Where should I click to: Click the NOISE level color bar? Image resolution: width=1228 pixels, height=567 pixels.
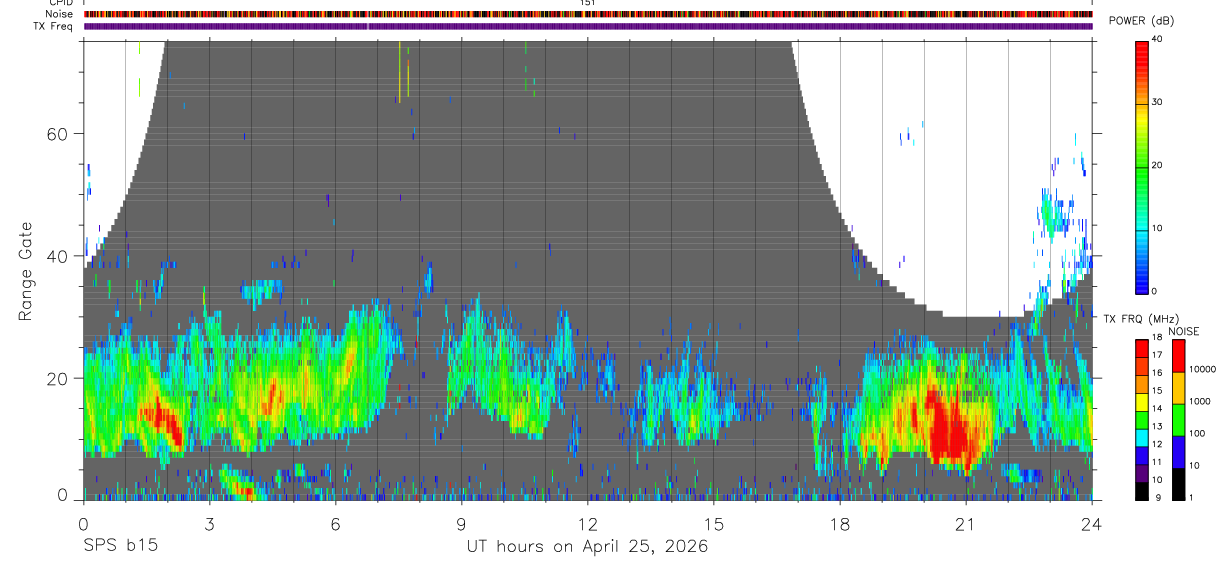[1178, 419]
